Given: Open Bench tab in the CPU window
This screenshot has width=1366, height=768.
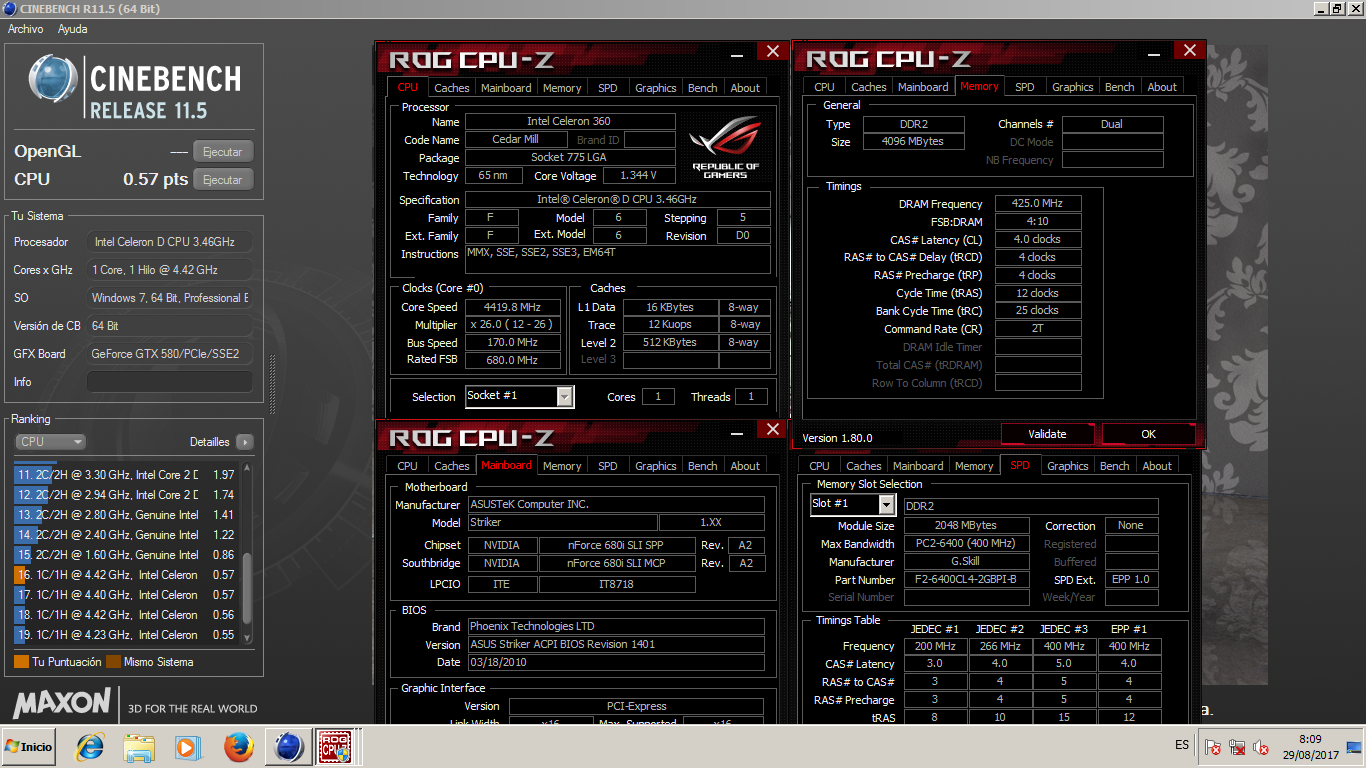Looking at the screenshot, I should pyautogui.click(x=703, y=88).
